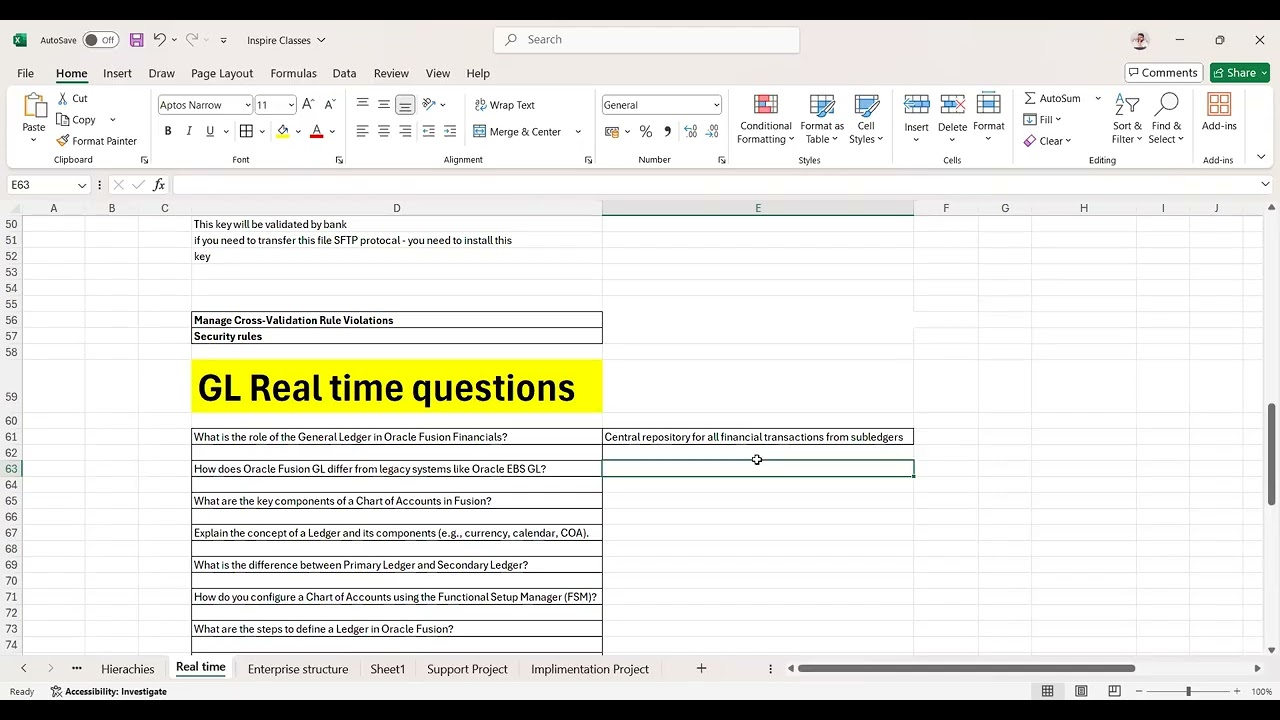The height and width of the screenshot is (720, 1280).
Task: Toggle italic formatting
Action: [x=189, y=131]
